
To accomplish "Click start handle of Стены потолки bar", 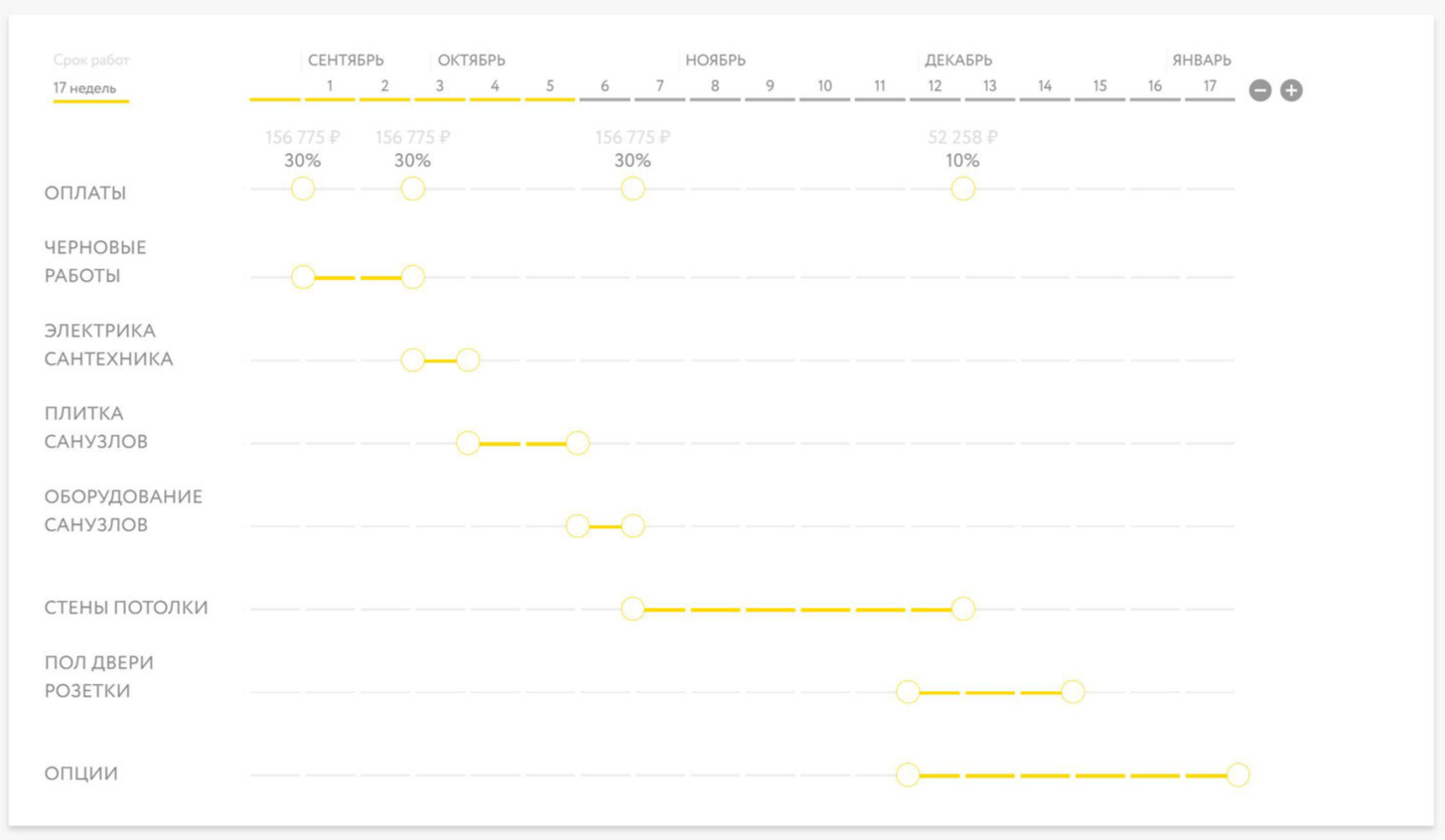I will (633, 609).
